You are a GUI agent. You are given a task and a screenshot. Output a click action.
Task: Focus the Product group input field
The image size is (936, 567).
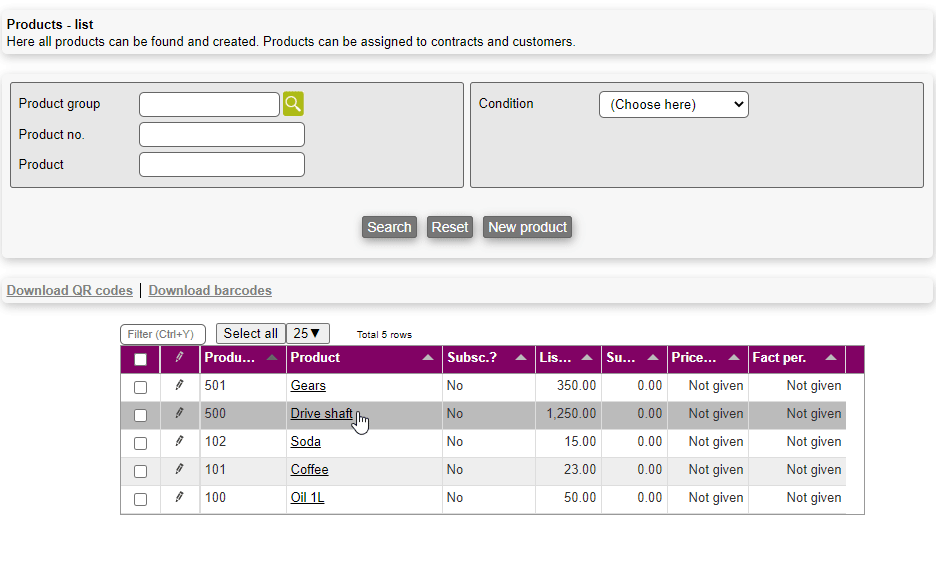point(209,104)
